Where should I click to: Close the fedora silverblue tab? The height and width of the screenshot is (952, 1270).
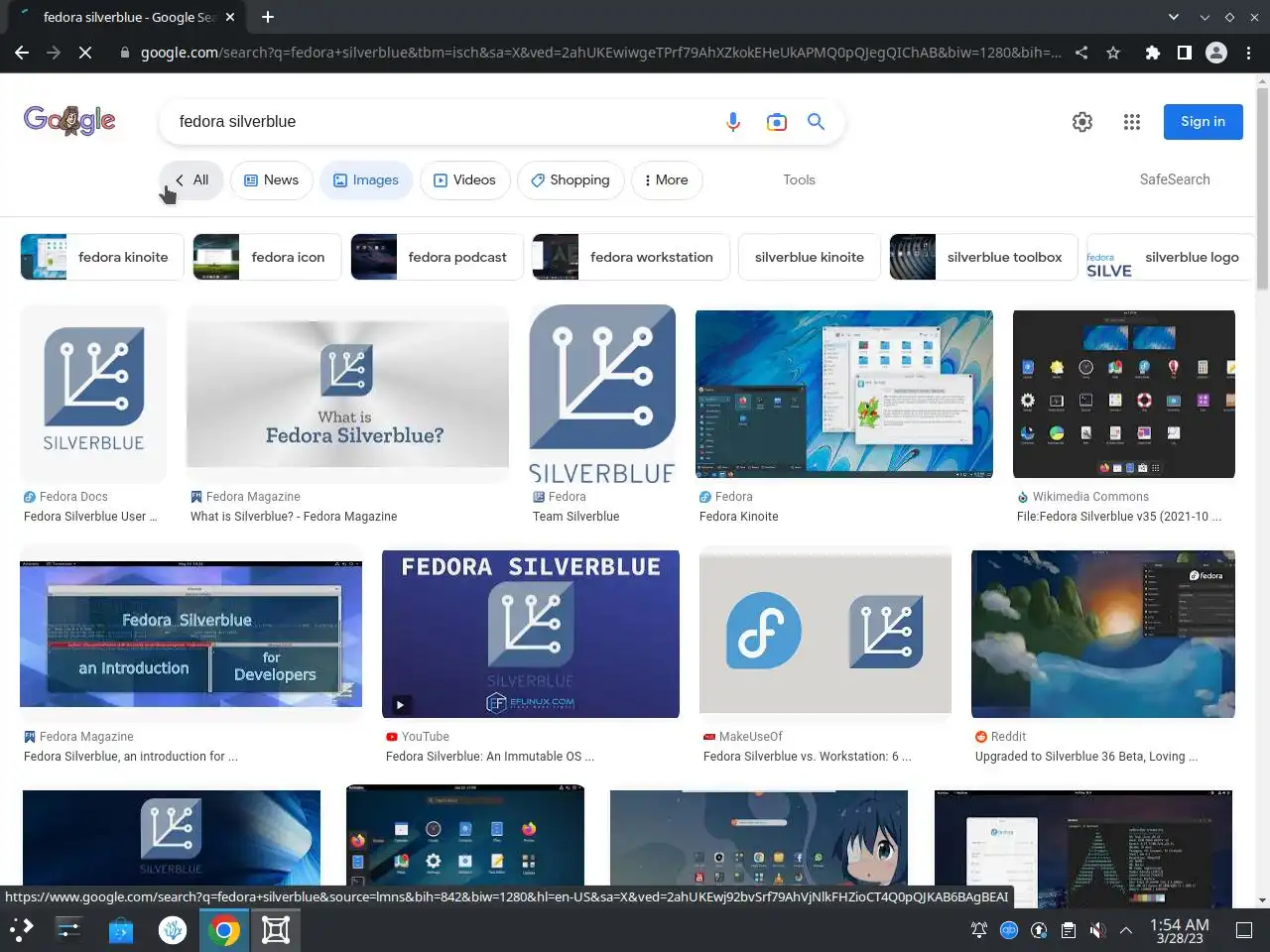coord(230,17)
